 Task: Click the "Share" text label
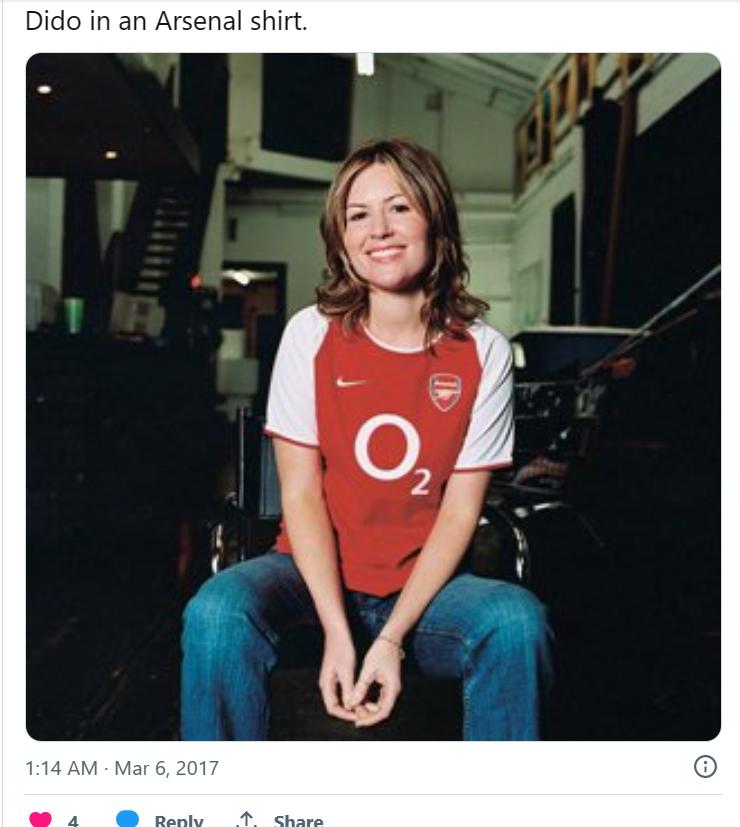298,821
